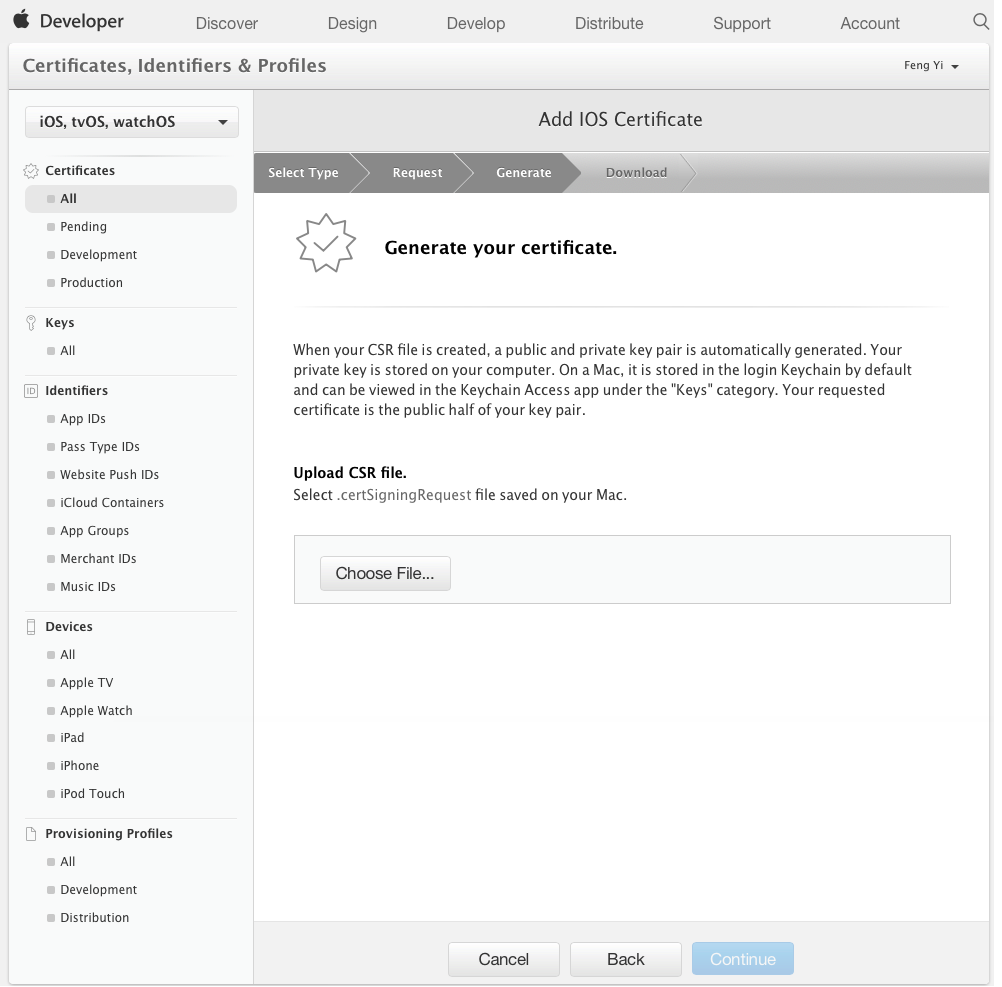Open Merchant IDs
This screenshot has height=987, width=1002.
[x=98, y=559]
